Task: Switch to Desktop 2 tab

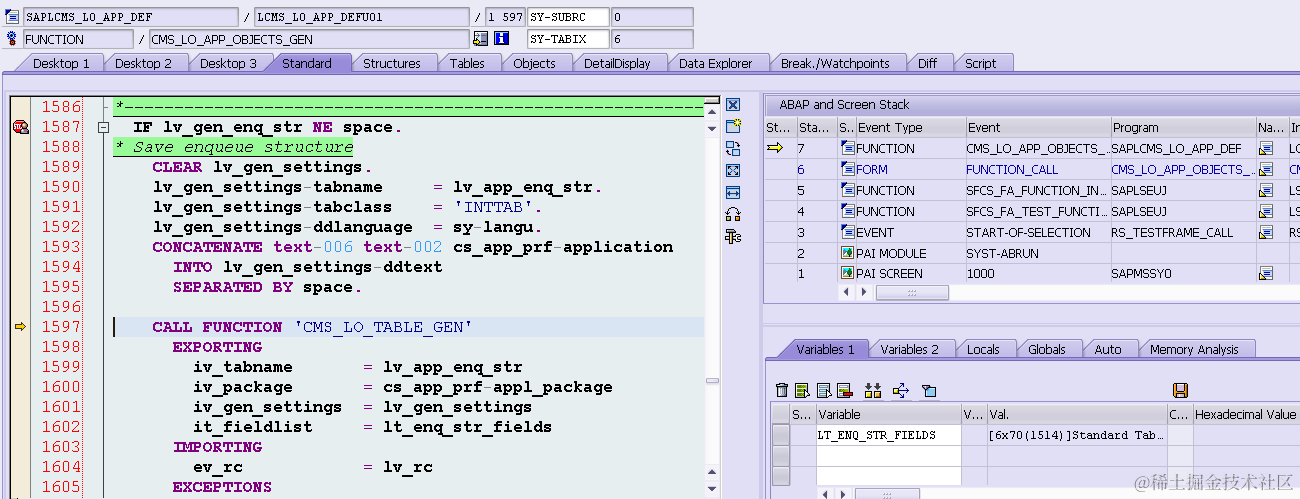Action: [x=143, y=63]
